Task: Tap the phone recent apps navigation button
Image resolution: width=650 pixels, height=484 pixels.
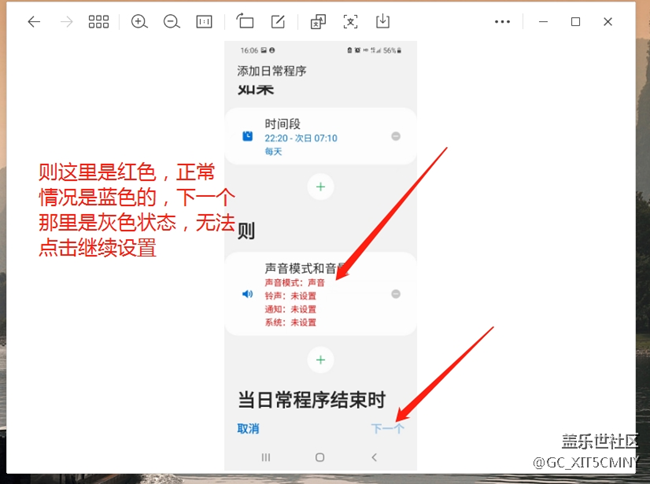Action: pos(266,457)
